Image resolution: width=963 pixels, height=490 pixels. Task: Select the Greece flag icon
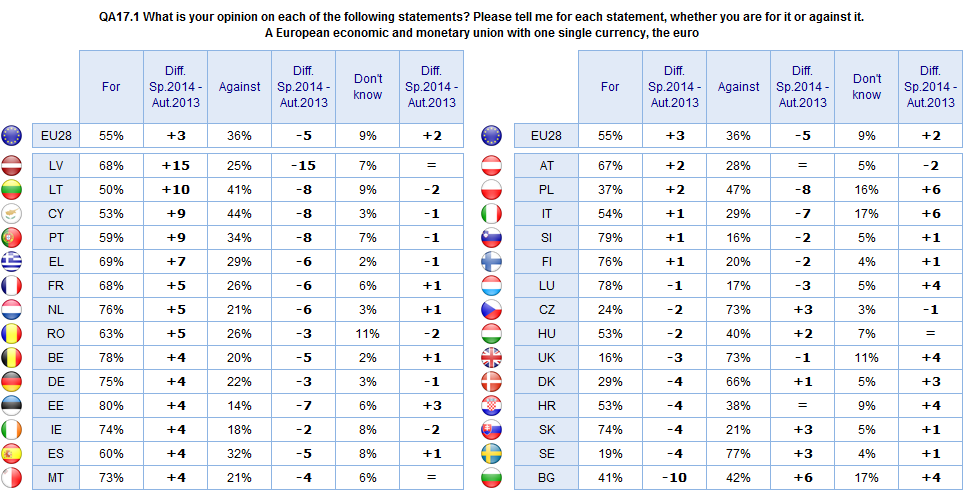(14, 261)
